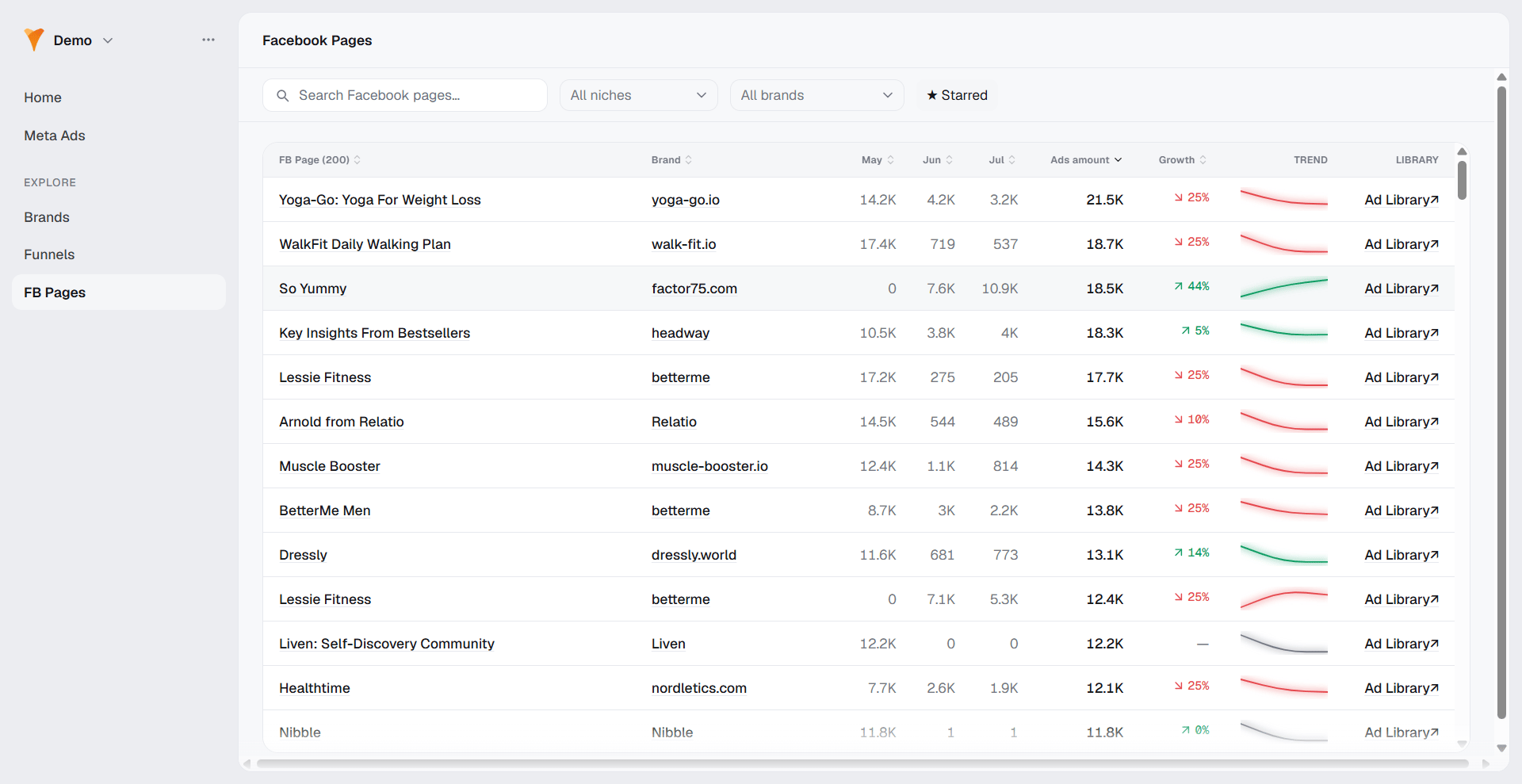Sort table by Brand column
This screenshot has height=784, width=1522.
tap(671, 160)
